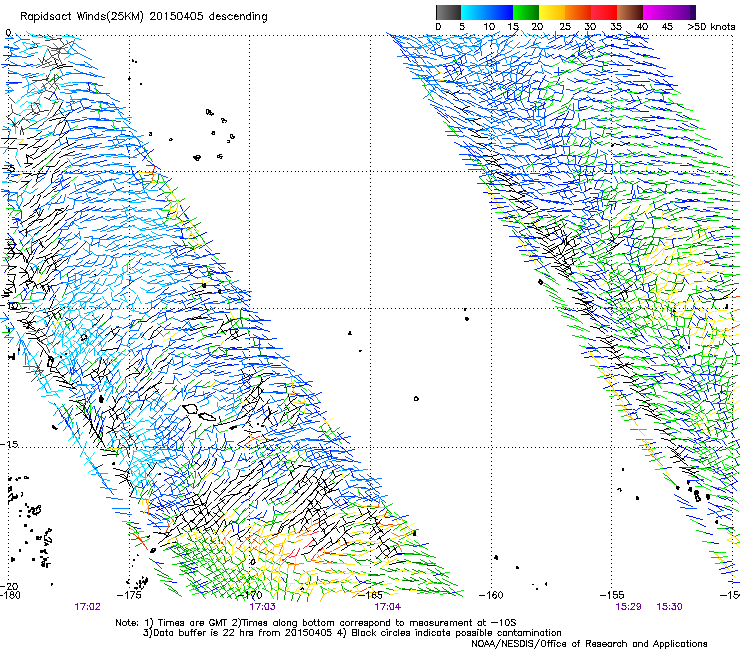The height and width of the screenshot is (650, 740).
Task: Click the '17:02' swath time label
Action: (x=88, y=607)
